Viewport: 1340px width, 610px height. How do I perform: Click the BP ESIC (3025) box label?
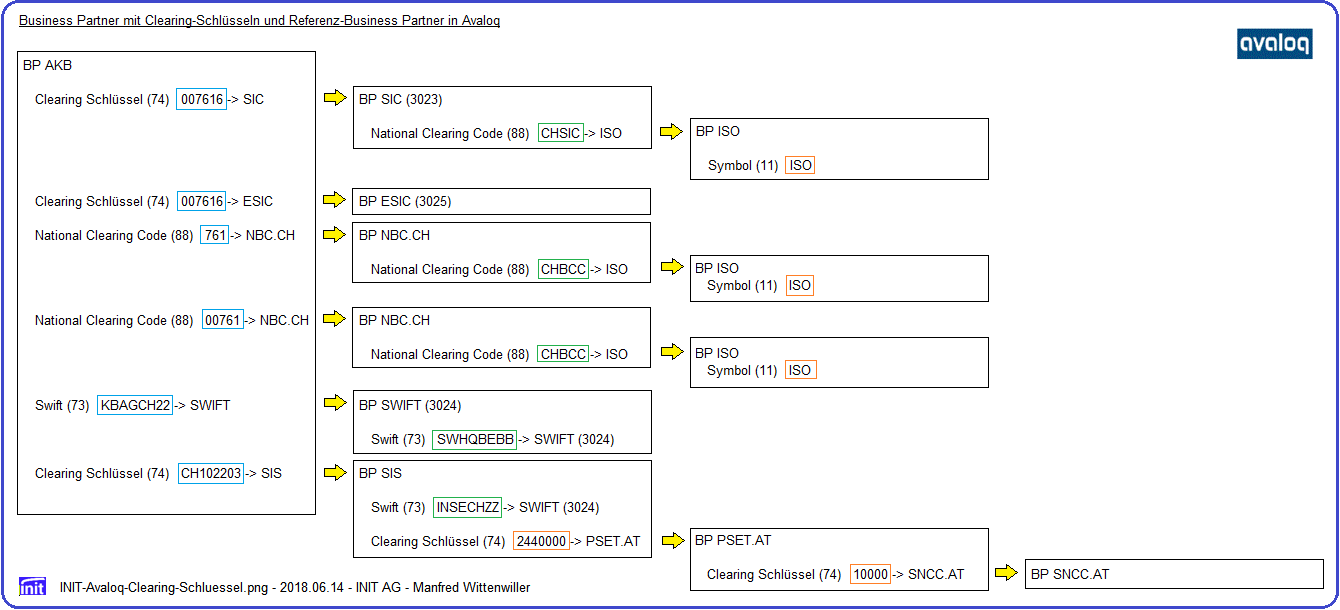(405, 201)
